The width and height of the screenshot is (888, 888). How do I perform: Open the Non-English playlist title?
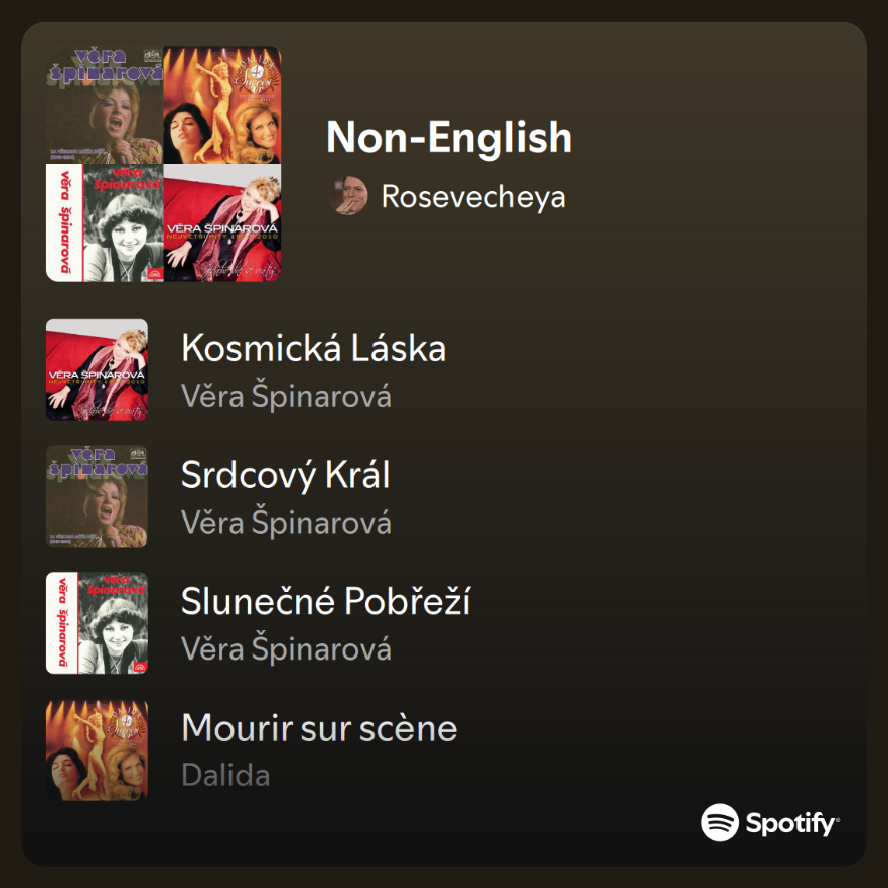tap(449, 138)
